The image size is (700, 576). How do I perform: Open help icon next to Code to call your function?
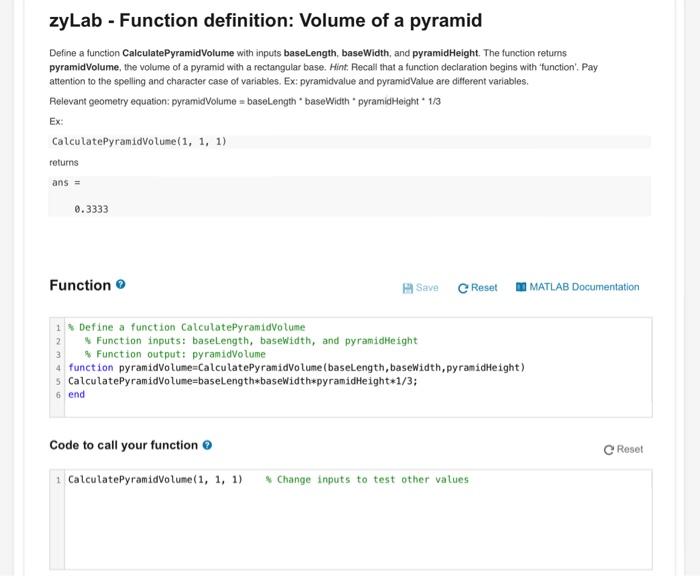click(x=206, y=445)
